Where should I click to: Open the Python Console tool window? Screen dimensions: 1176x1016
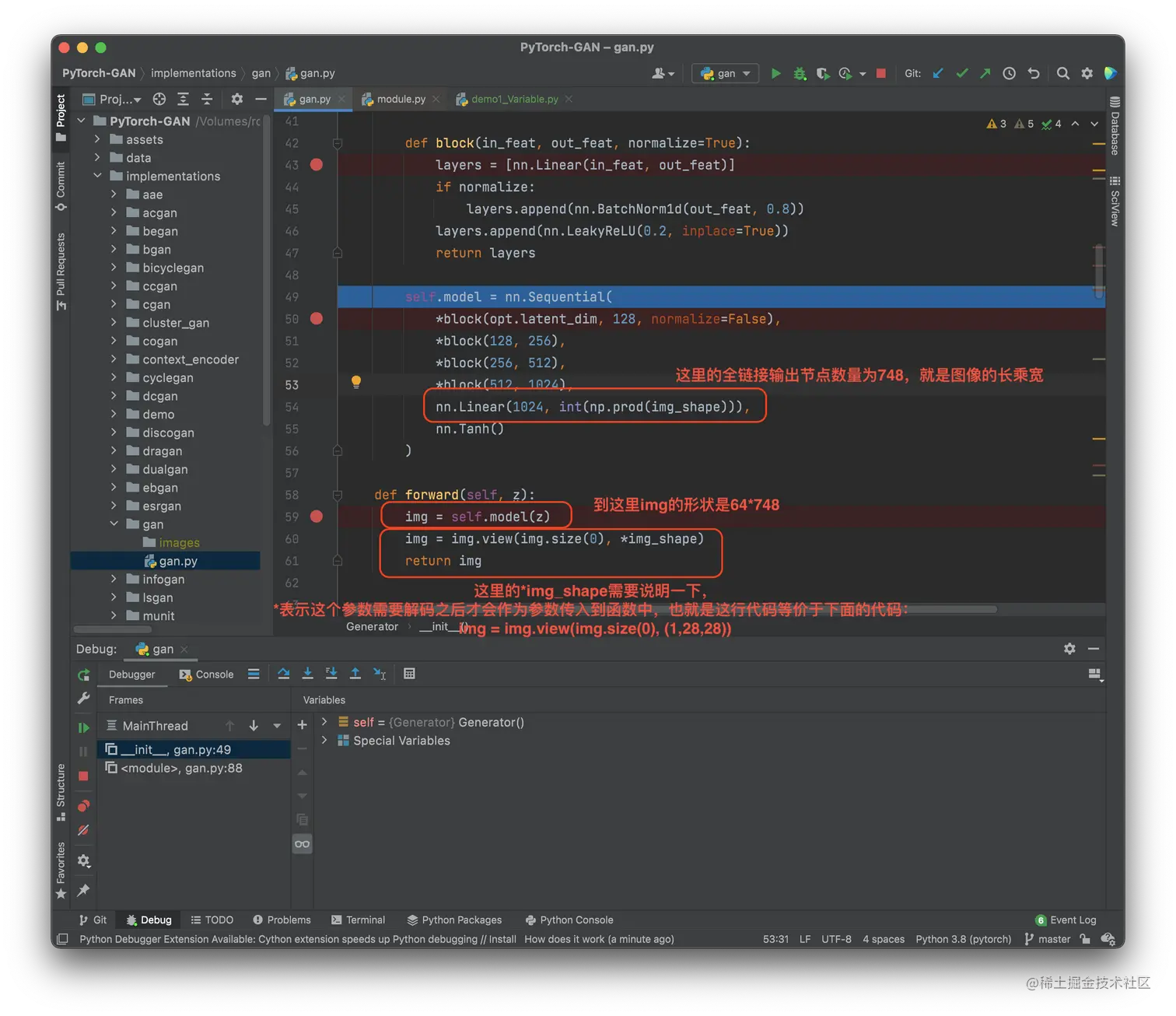coord(569,920)
